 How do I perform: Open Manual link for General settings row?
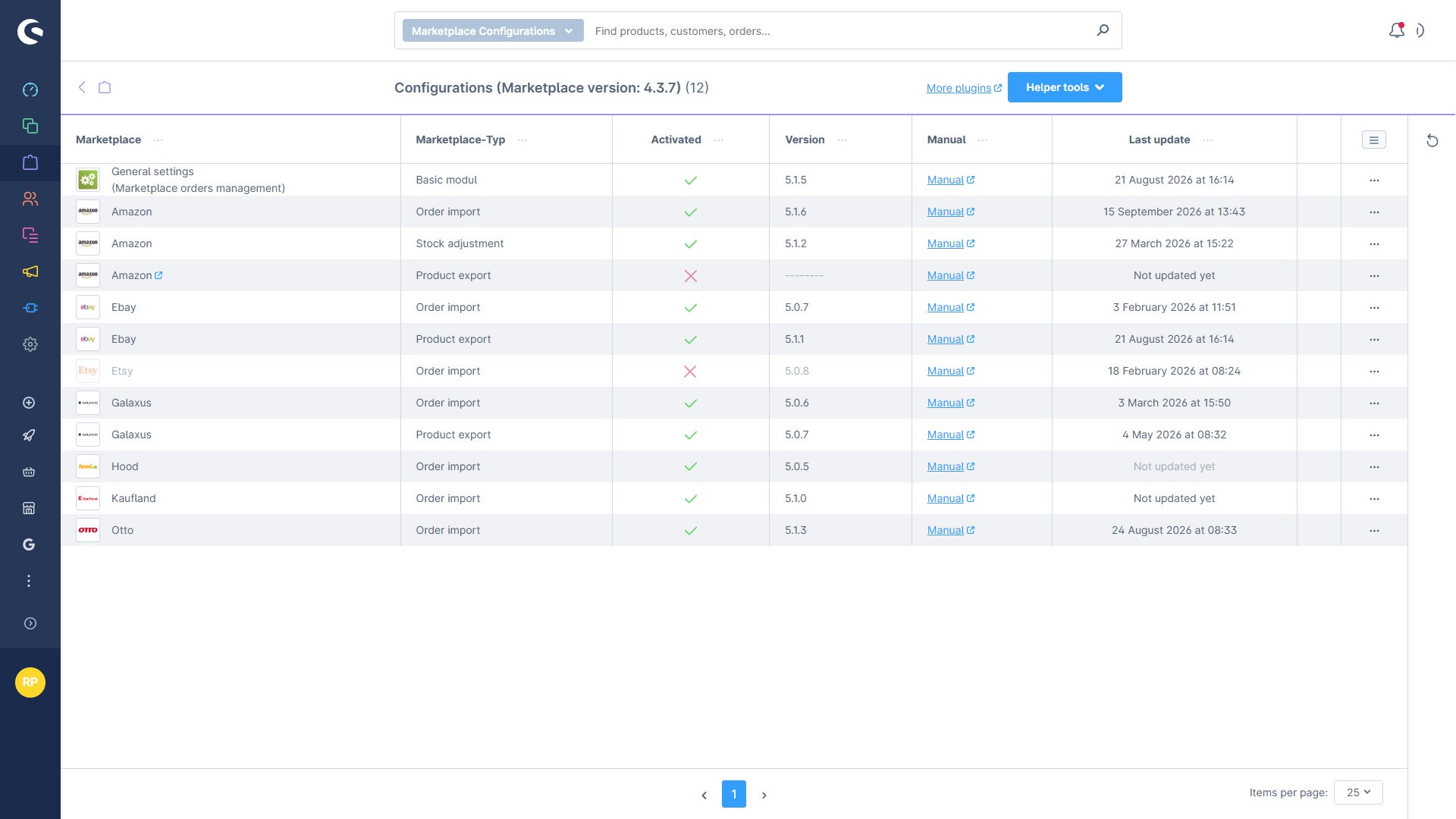pyautogui.click(x=951, y=180)
